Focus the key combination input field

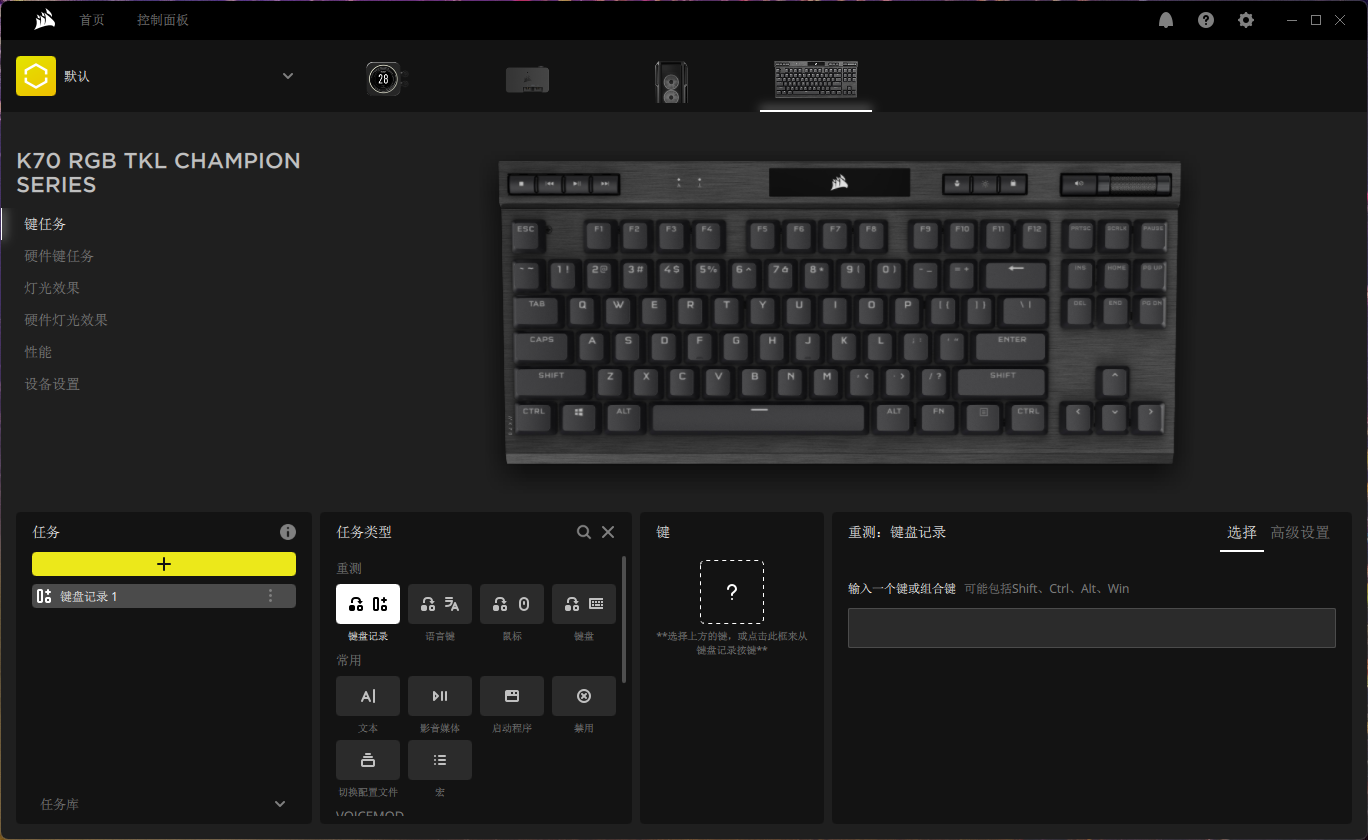coord(1092,628)
